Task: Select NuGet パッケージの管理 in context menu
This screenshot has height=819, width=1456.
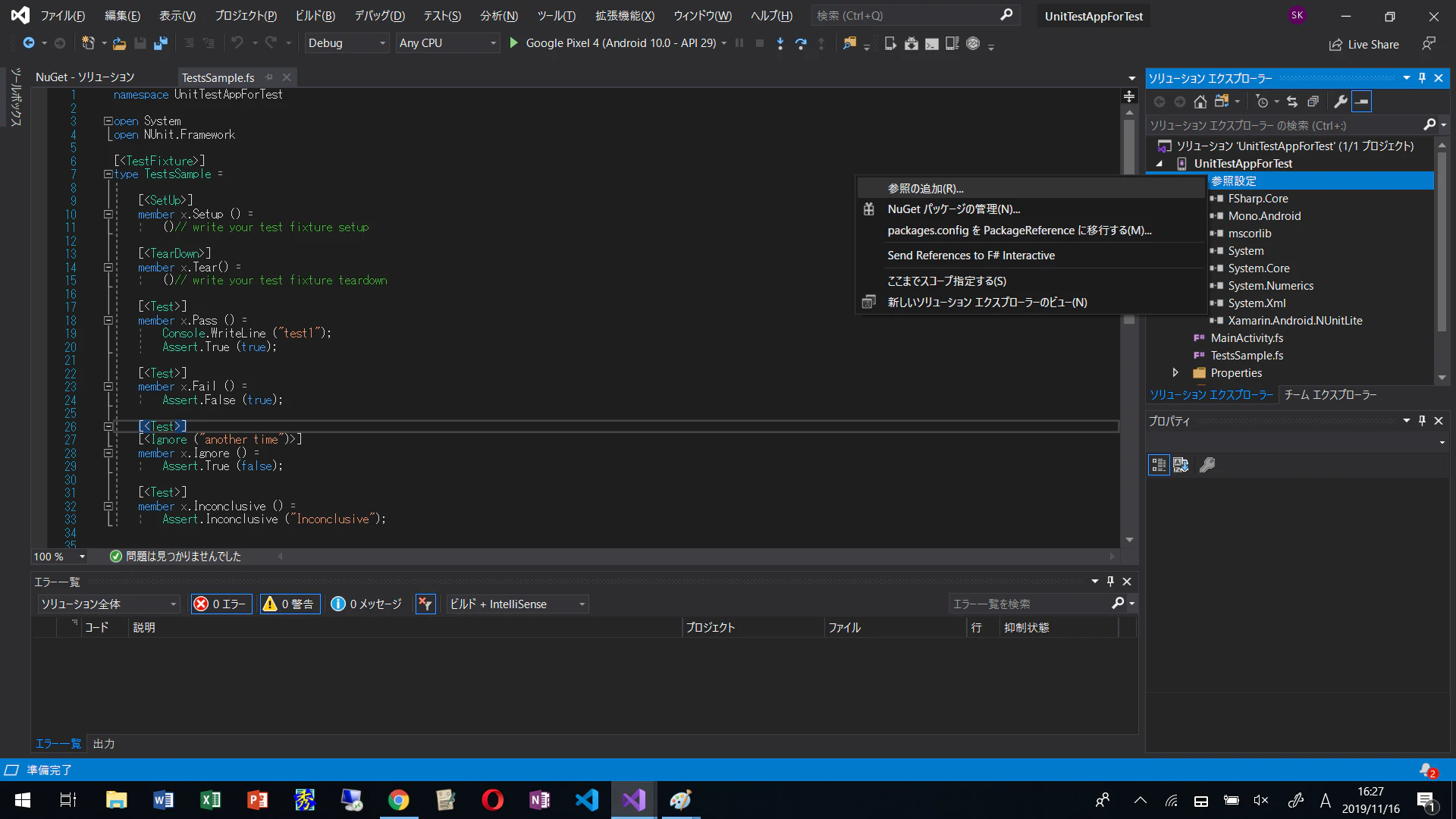Action: click(954, 209)
